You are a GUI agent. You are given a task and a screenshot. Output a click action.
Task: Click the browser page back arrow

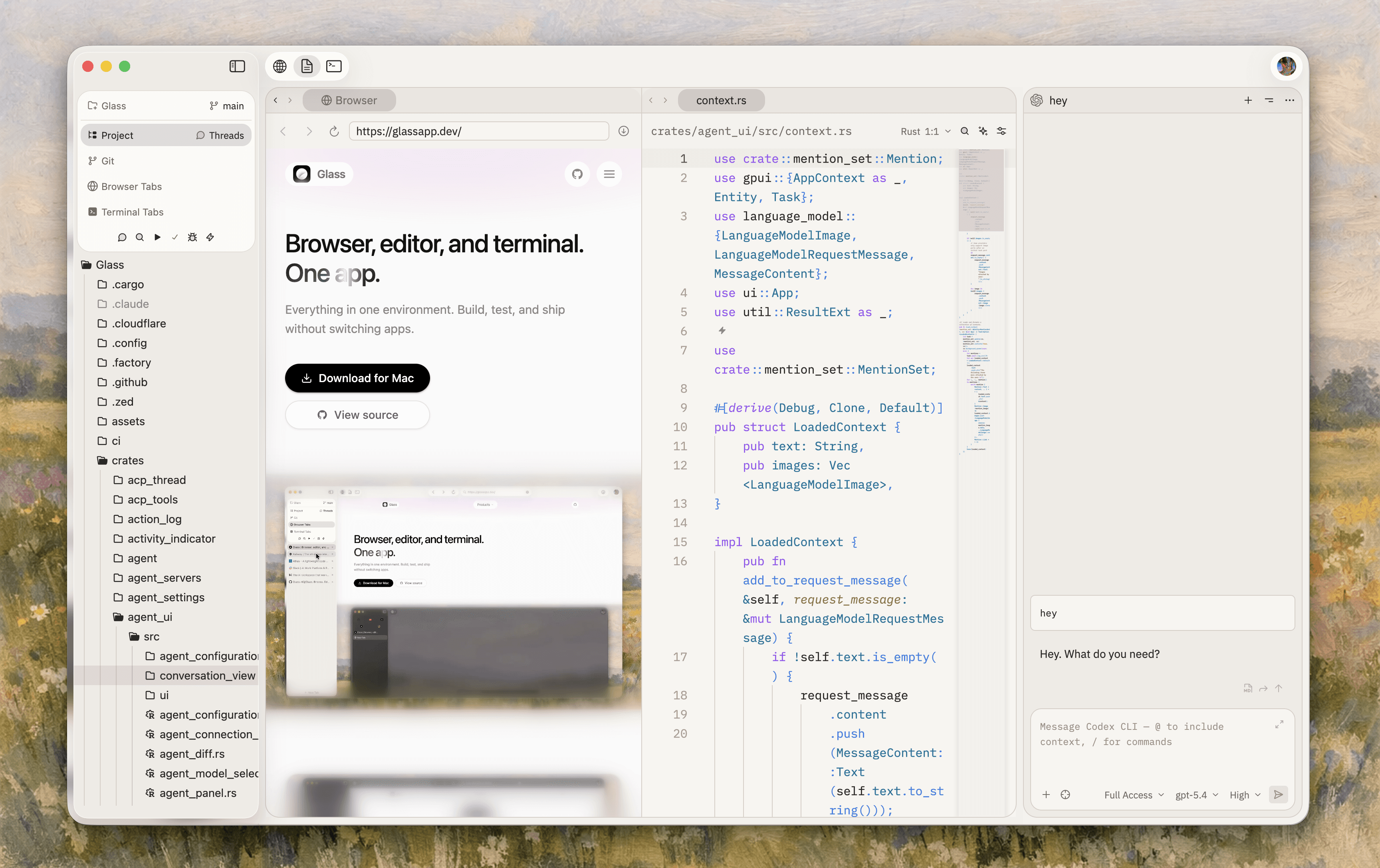[283, 131]
